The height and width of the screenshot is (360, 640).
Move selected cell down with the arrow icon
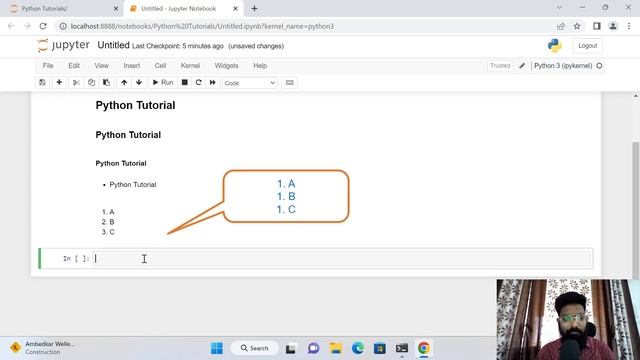(139, 82)
